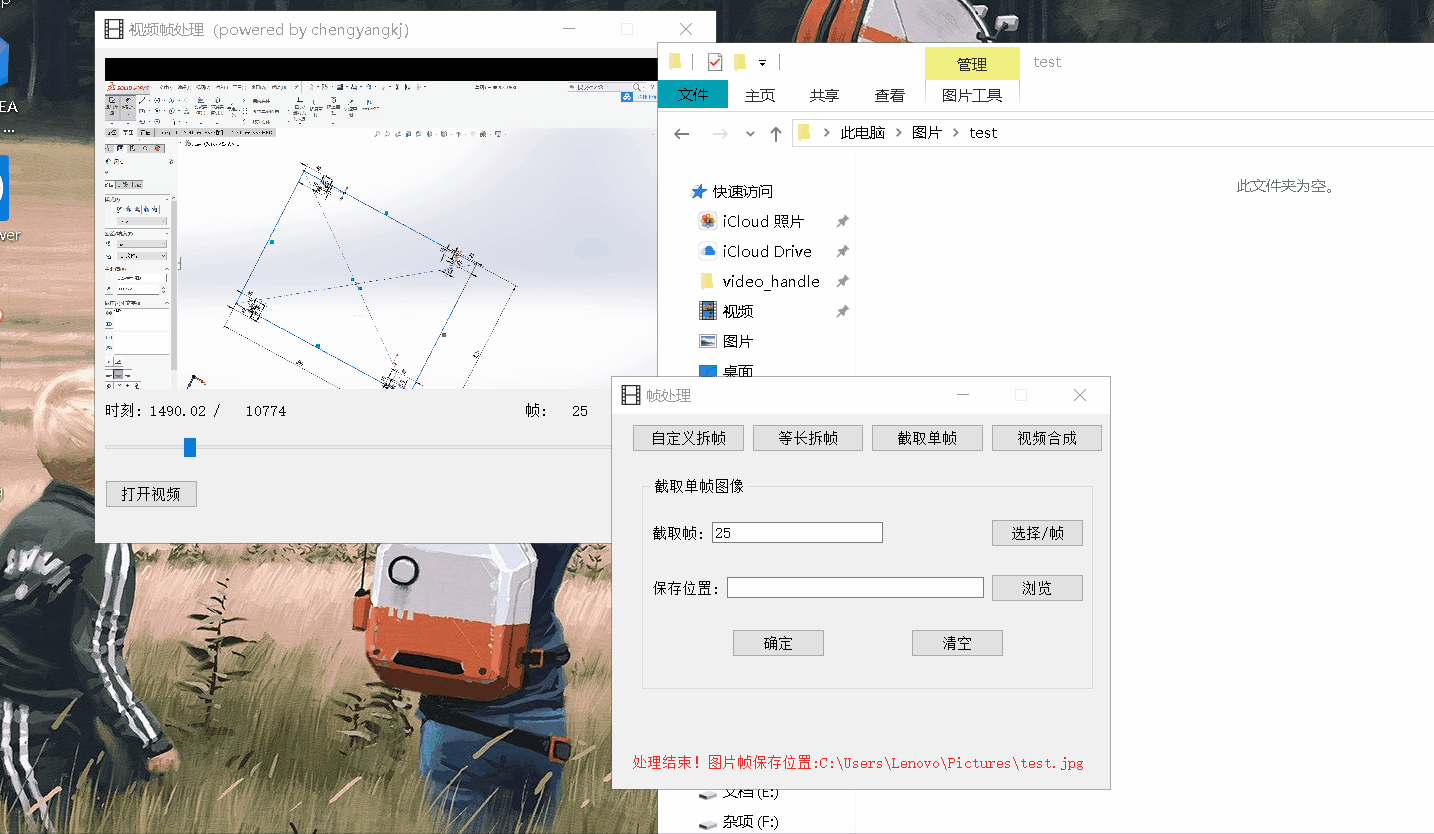This screenshot has height=834, width=1434.
Task: Click the iCloud Drive cloud icon
Action: click(708, 251)
